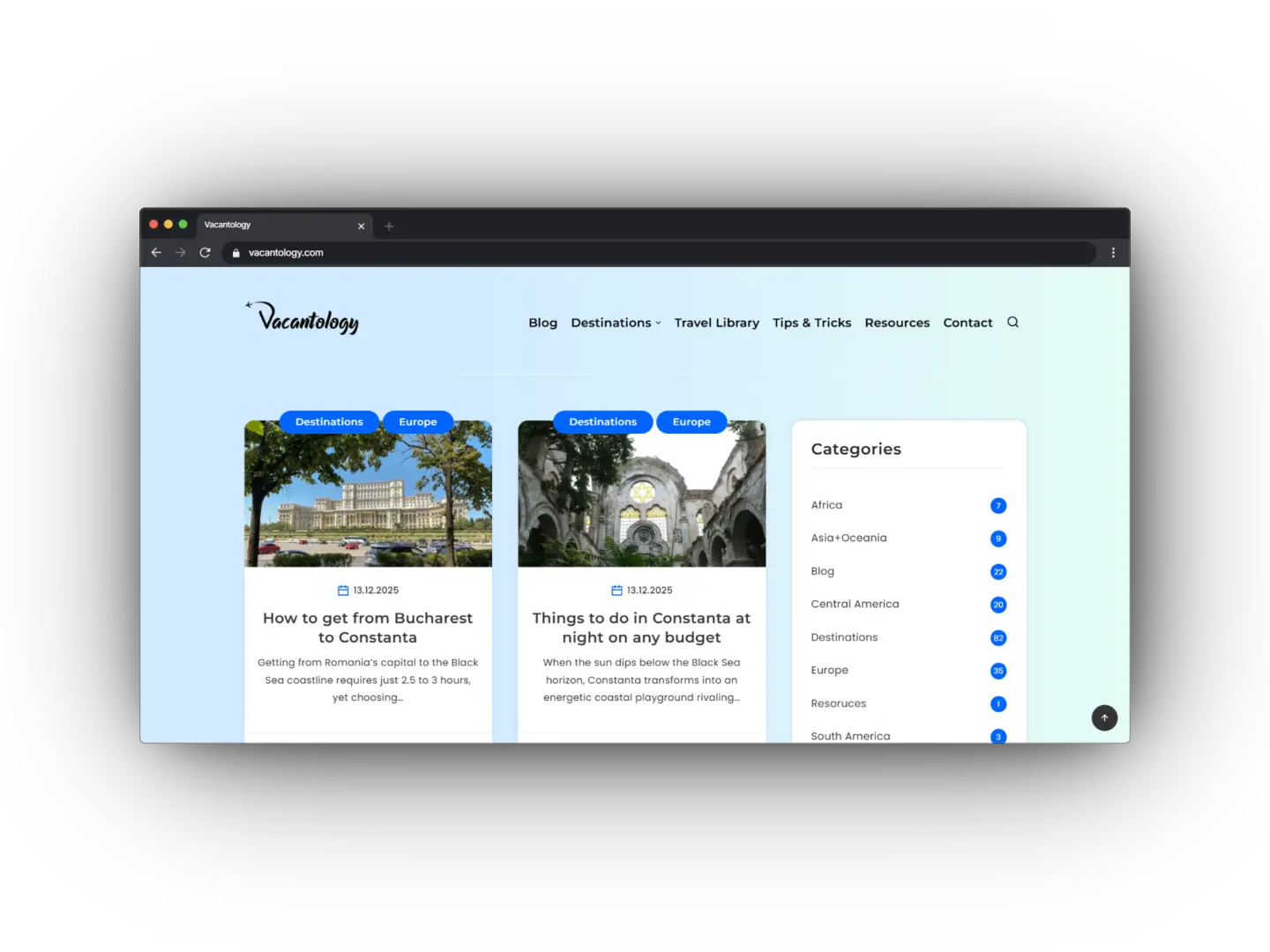This screenshot has height=952, width=1270.
Task: Click the scroll-to-top arrow button
Action: [x=1104, y=718]
